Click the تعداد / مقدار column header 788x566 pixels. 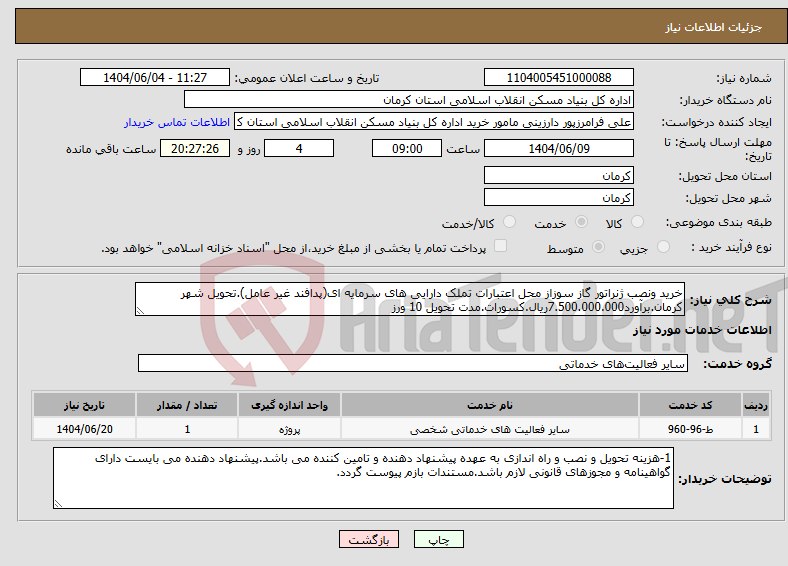point(187,405)
